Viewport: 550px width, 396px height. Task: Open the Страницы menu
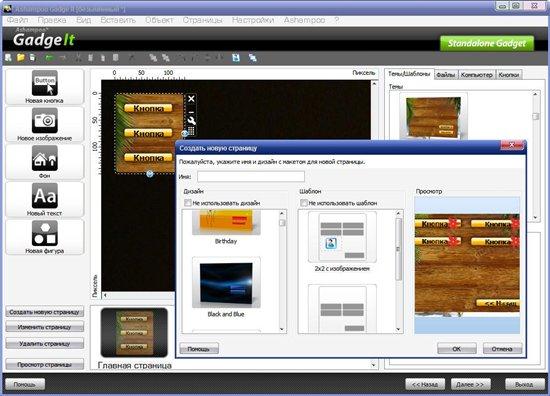(x=203, y=20)
